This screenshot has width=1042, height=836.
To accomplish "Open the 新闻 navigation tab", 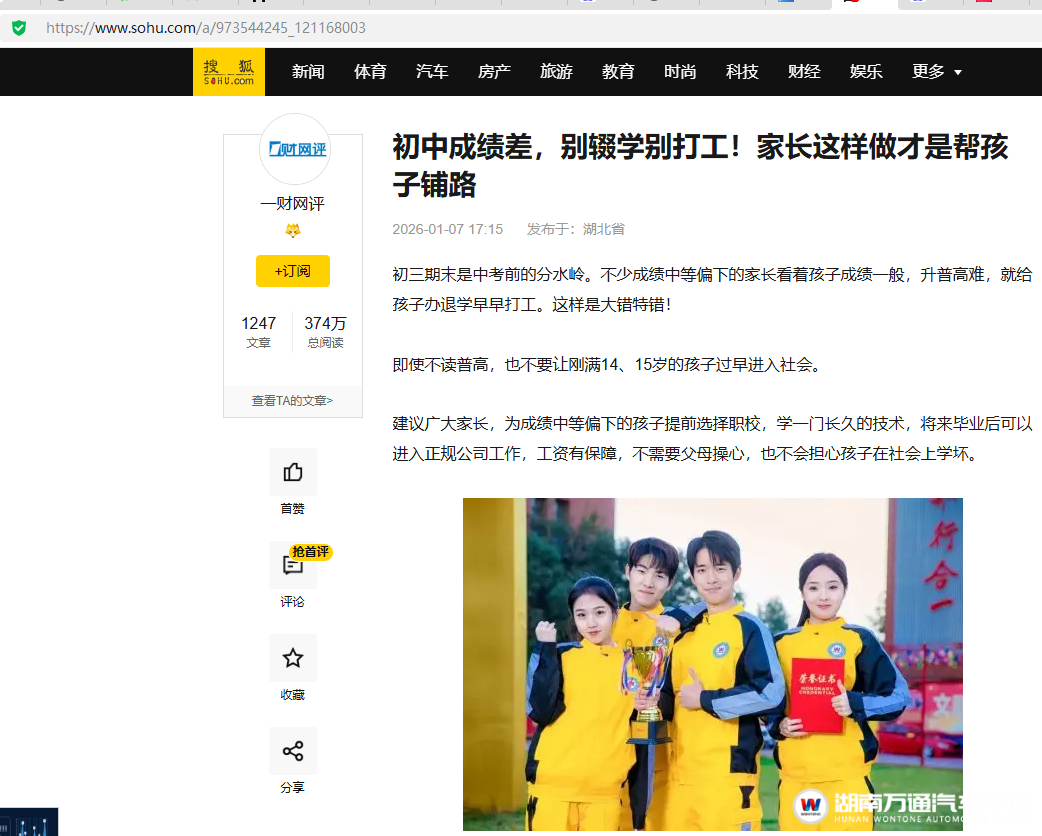I will coord(308,72).
